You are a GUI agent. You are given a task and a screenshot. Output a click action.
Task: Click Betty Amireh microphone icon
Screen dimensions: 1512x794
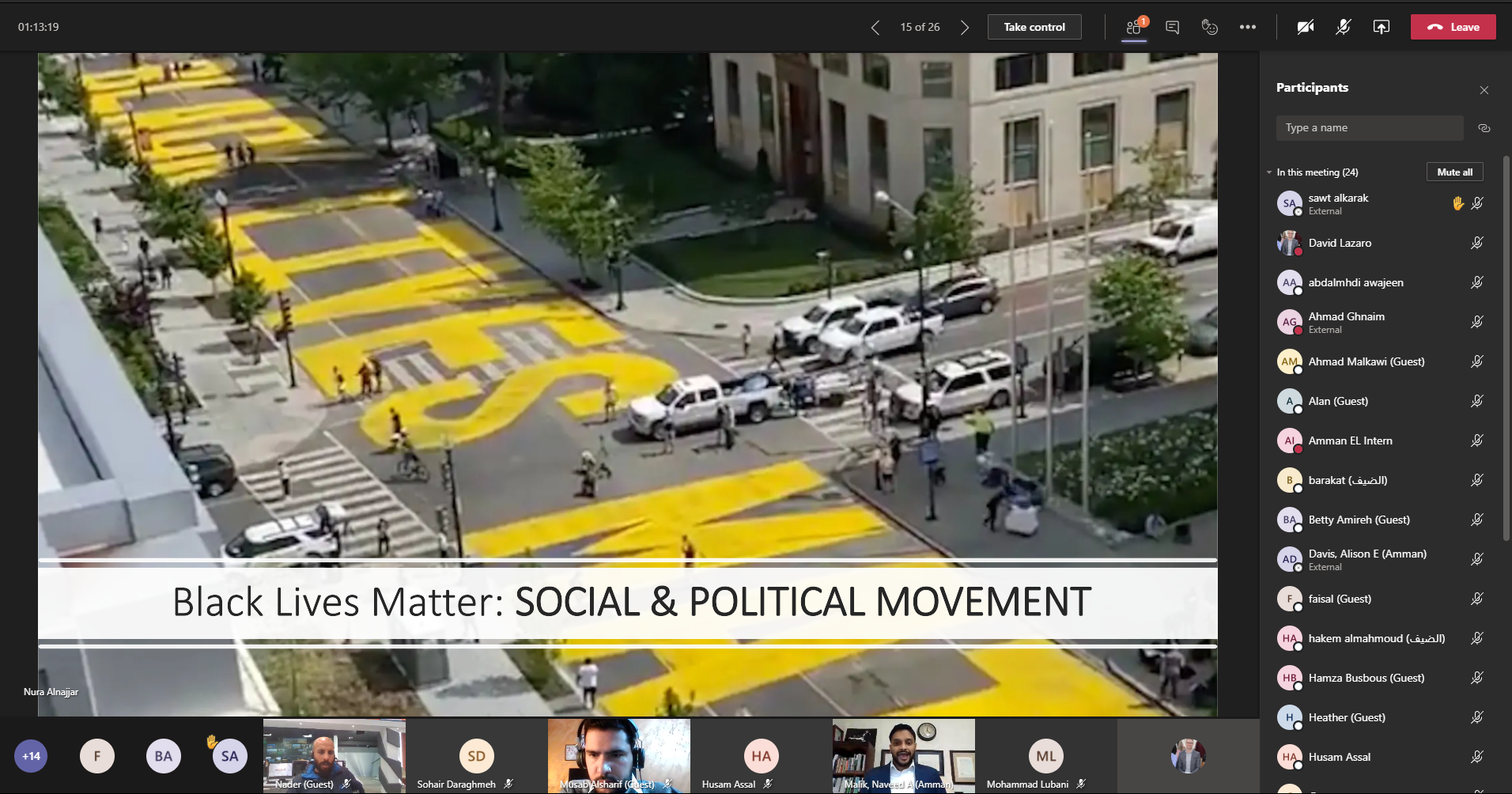tap(1477, 520)
